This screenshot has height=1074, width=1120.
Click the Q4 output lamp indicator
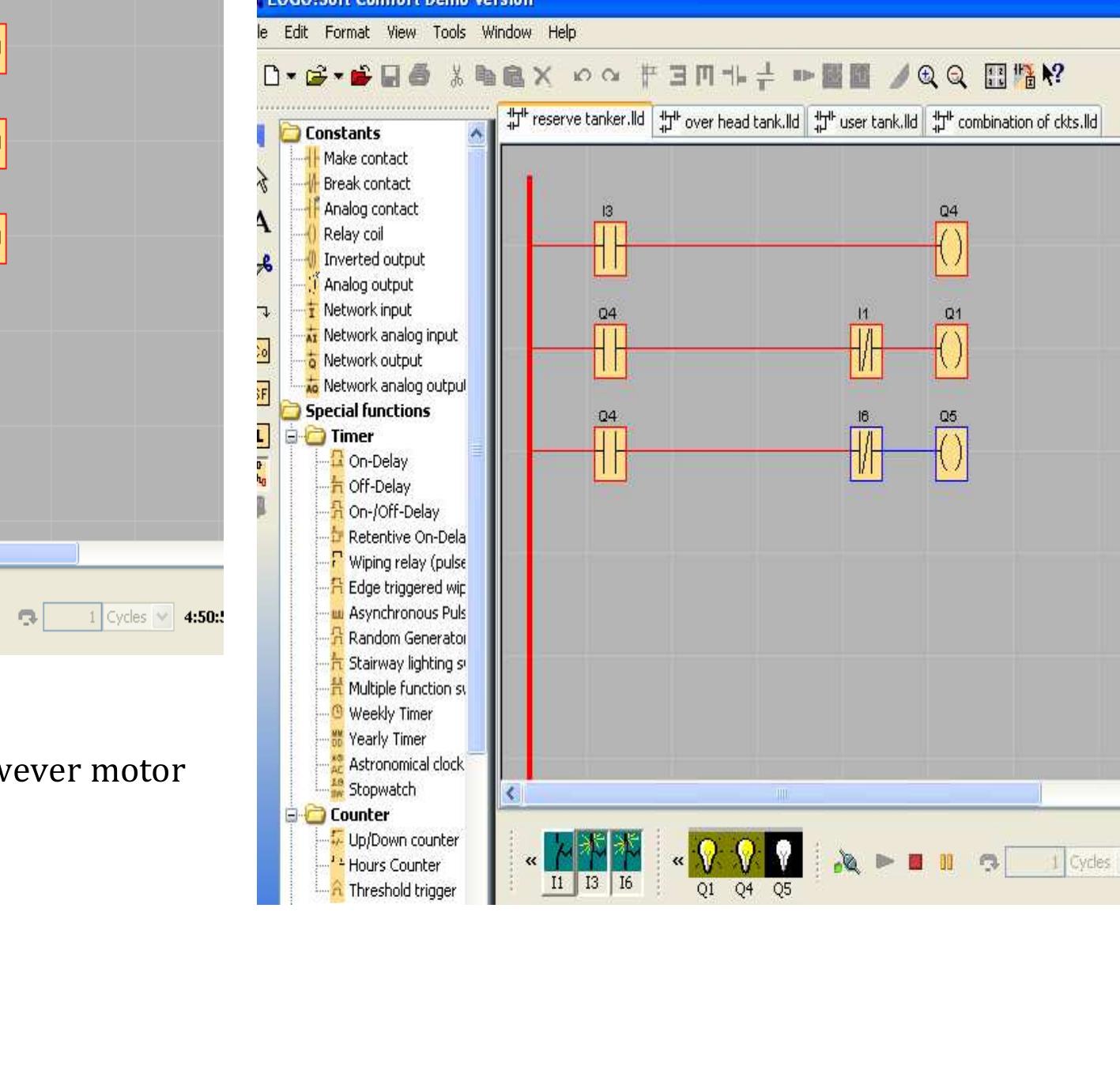click(745, 854)
